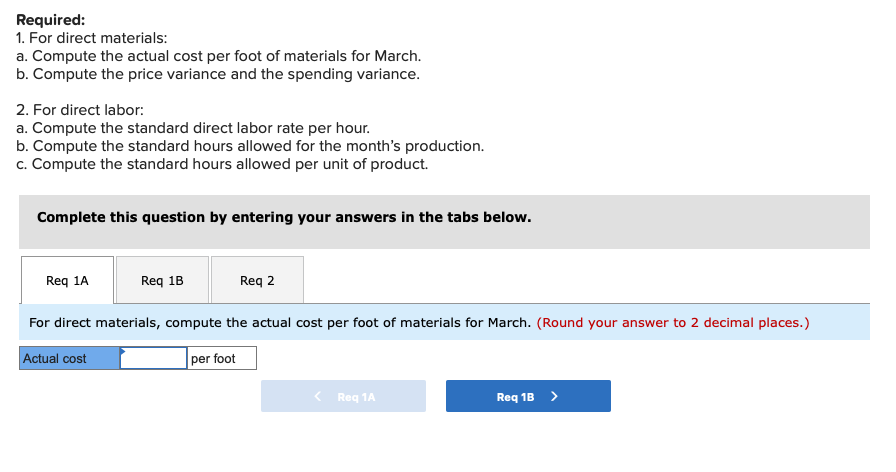
Task: Switch to the Req 1A tab
Action: pyautogui.click(x=67, y=281)
